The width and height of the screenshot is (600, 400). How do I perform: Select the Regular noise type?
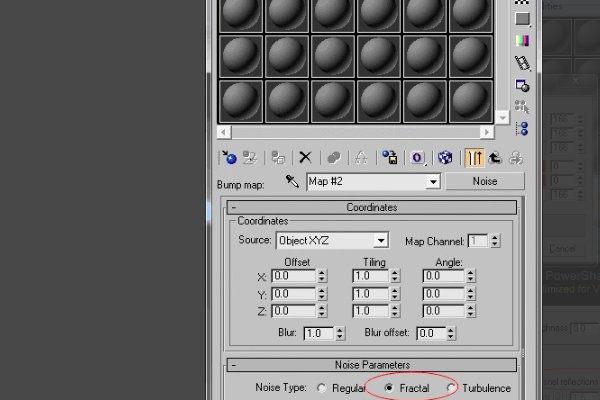pos(322,388)
